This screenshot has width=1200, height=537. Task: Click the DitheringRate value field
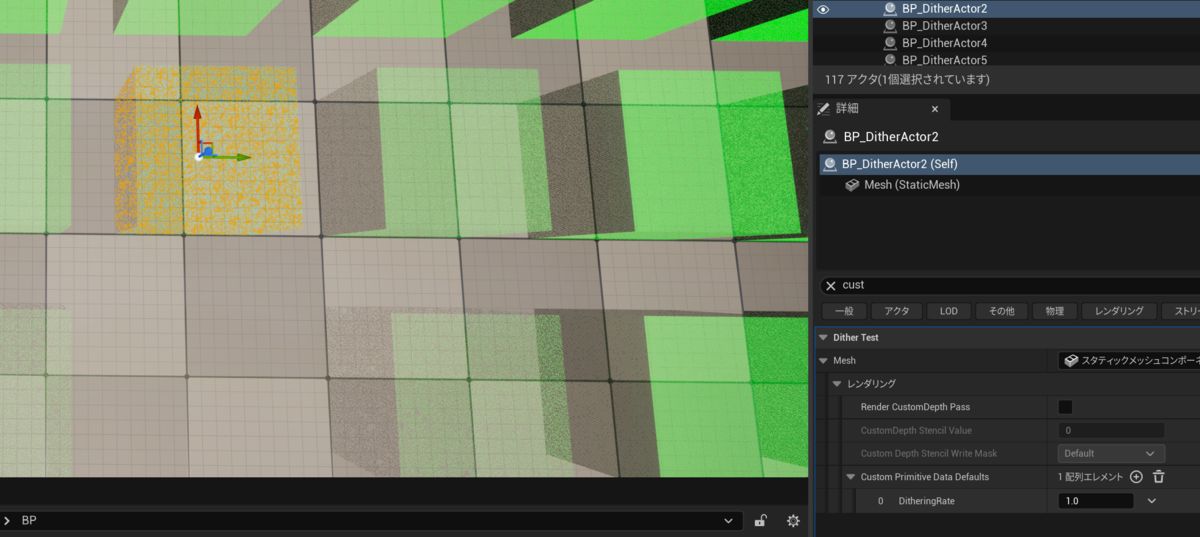click(x=1095, y=501)
